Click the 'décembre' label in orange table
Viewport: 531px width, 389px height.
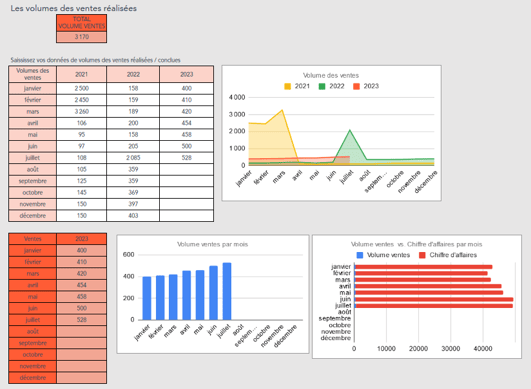click(33, 377)
